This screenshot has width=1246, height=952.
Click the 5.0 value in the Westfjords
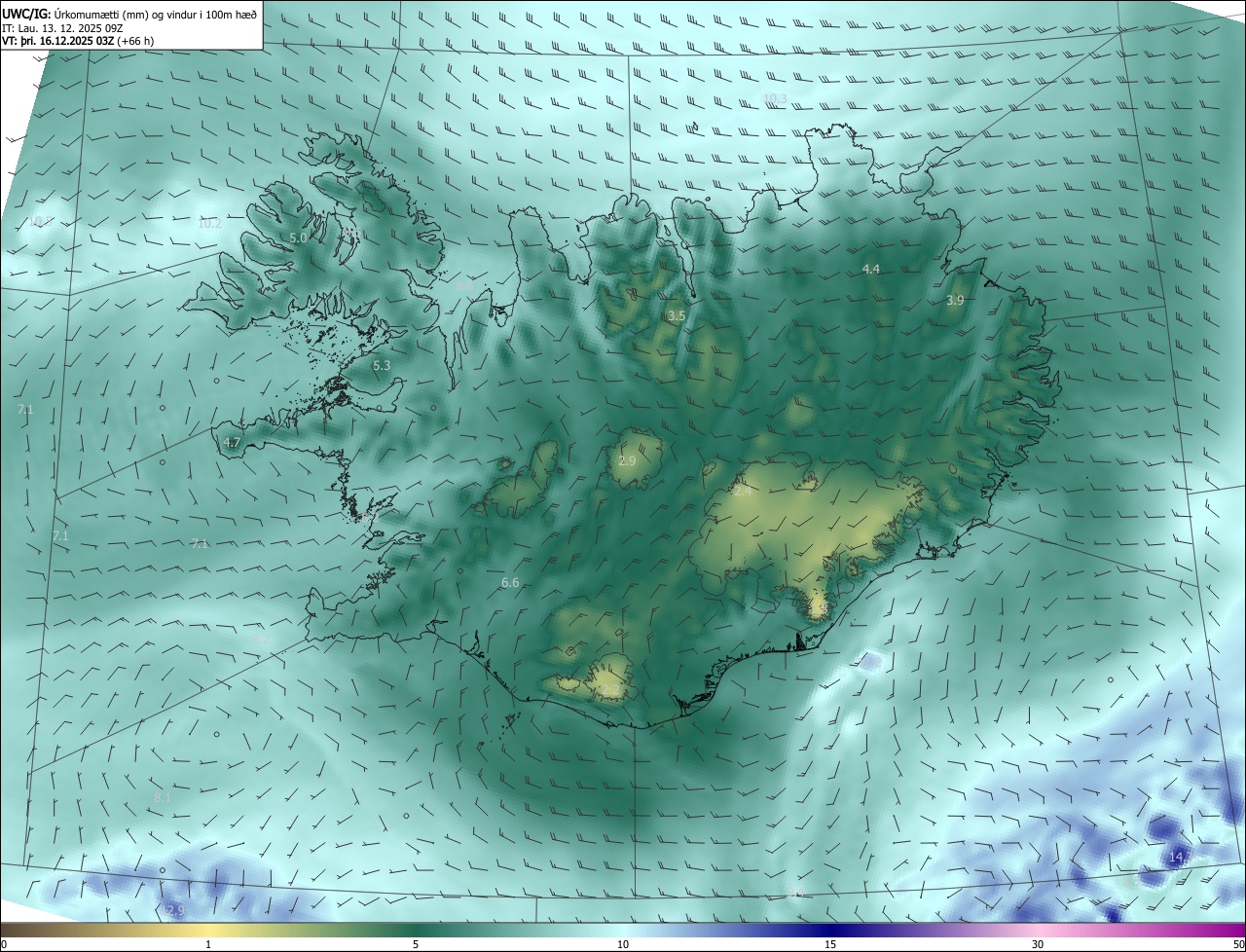click(299, 238)
